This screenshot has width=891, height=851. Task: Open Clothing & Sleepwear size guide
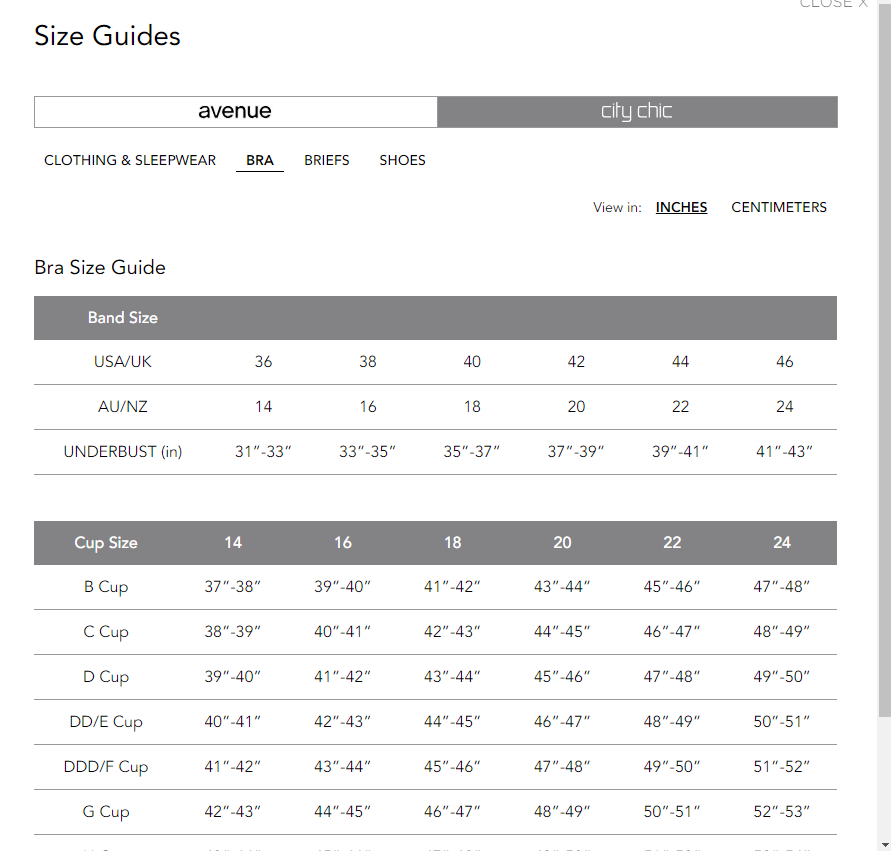coord(130,160)
